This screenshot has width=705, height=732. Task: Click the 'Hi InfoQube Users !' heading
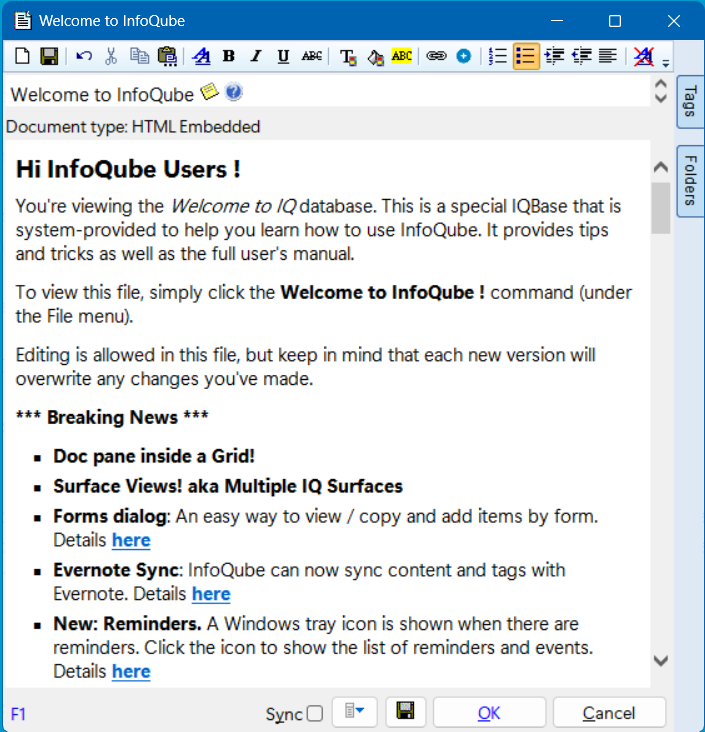[128, 169]
